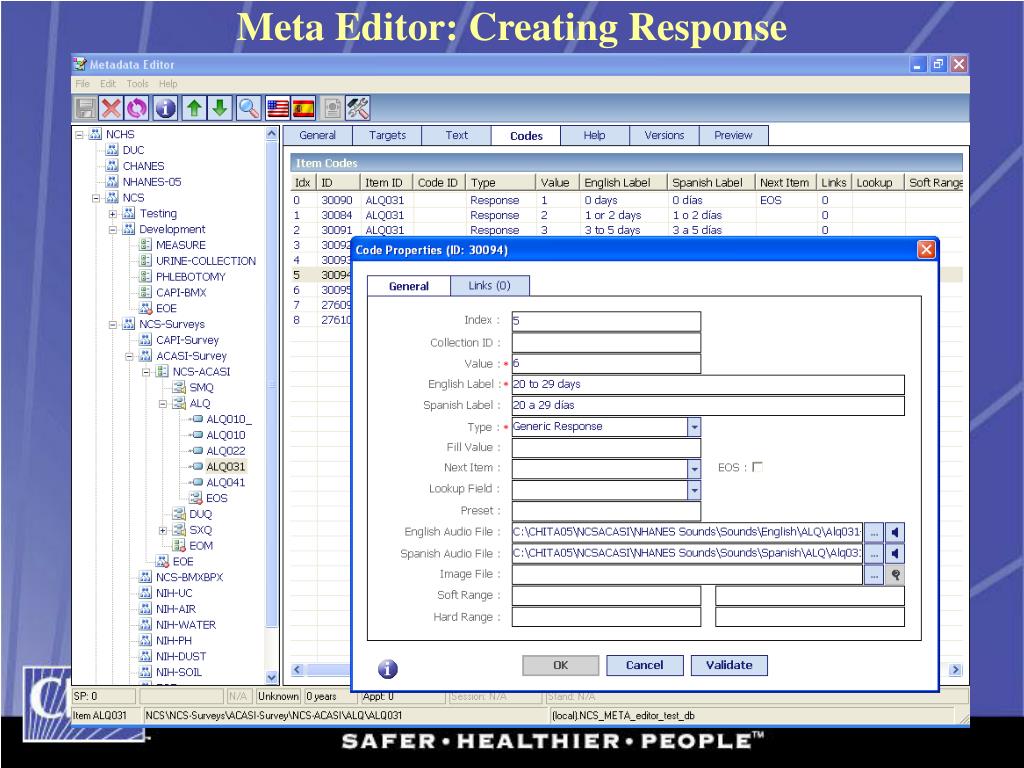Switch to the Text tab
The height and width of the screenshot is (768, 1024).
(x=456, y=135)
